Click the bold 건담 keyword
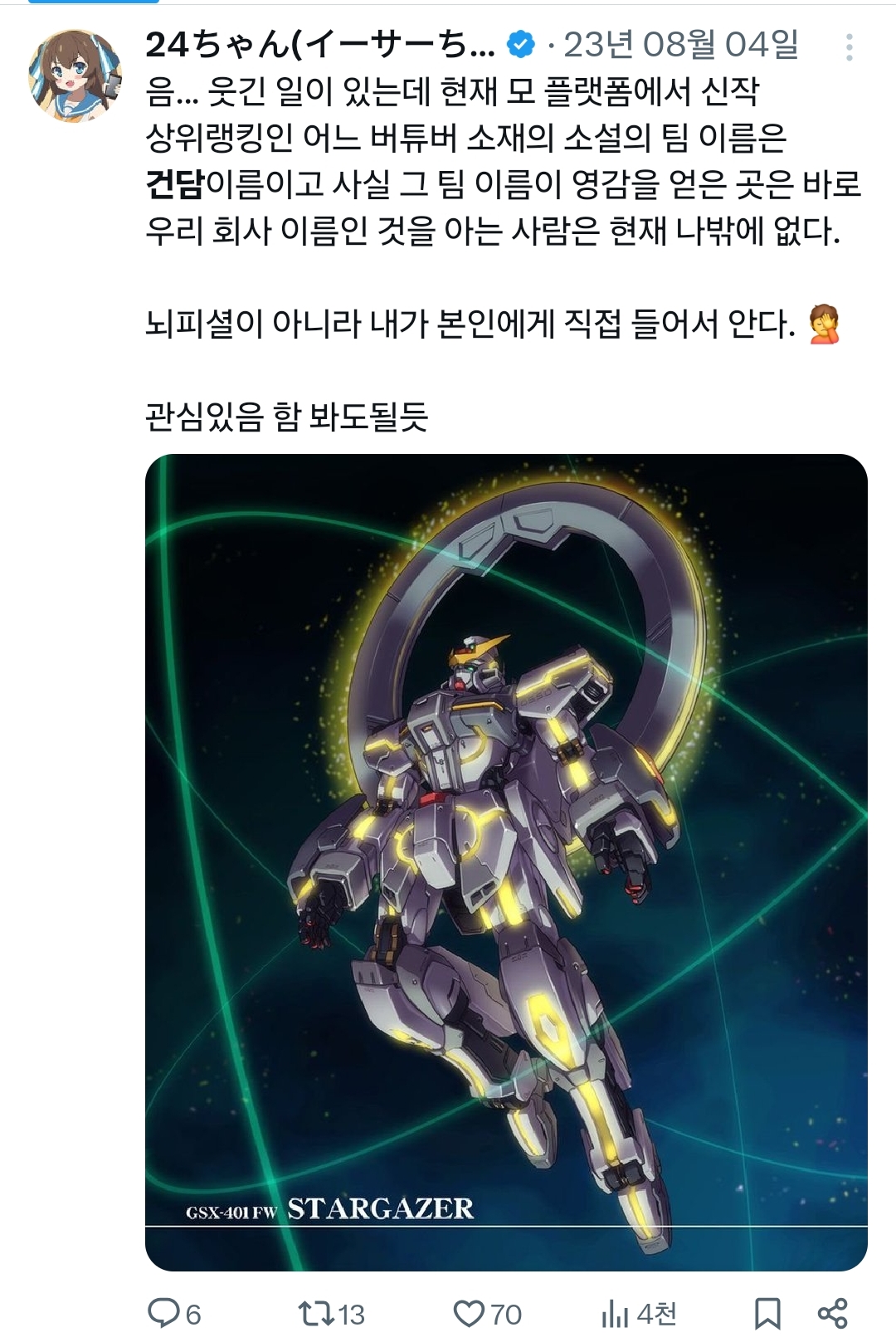This screenshot has height=1342, width=896. 175,184
